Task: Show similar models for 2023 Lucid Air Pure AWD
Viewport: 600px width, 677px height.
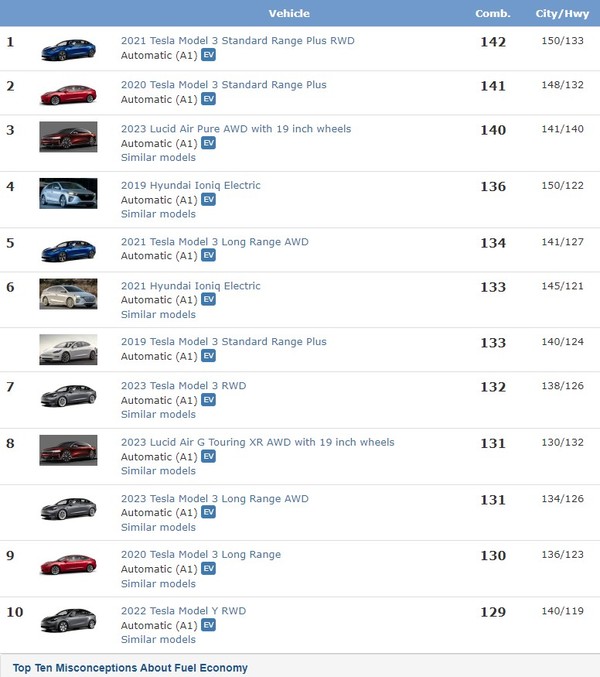Action: point(158,158)
